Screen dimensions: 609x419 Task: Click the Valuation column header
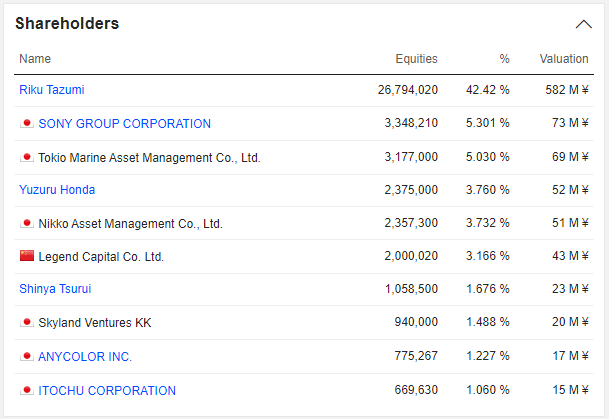[564, 59]
